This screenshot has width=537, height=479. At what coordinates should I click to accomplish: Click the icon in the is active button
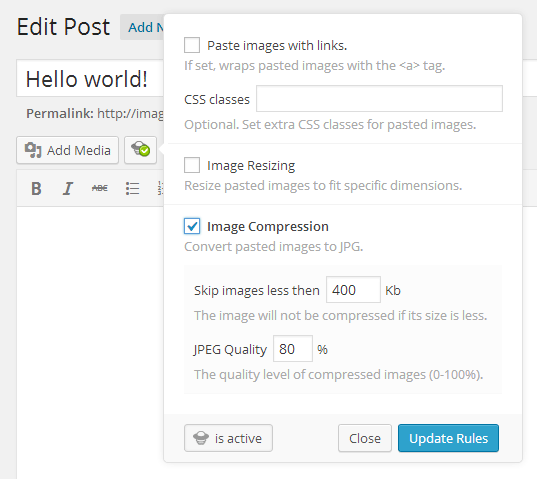[201, 438]
